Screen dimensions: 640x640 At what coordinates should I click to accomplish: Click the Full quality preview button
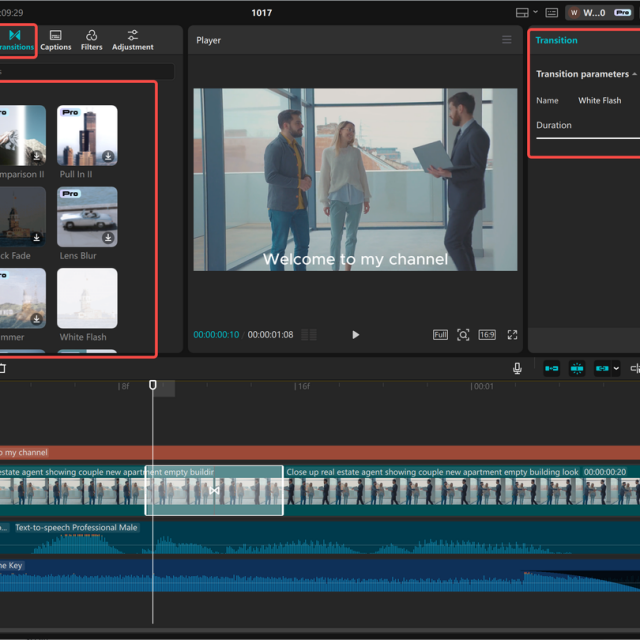pos(440,335)
